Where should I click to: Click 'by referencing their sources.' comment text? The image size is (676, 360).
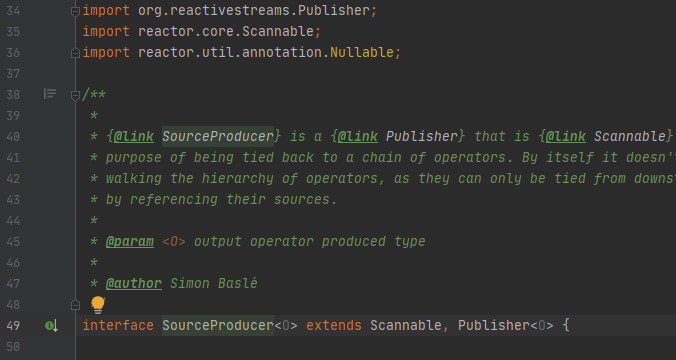[x=221, y=200]
